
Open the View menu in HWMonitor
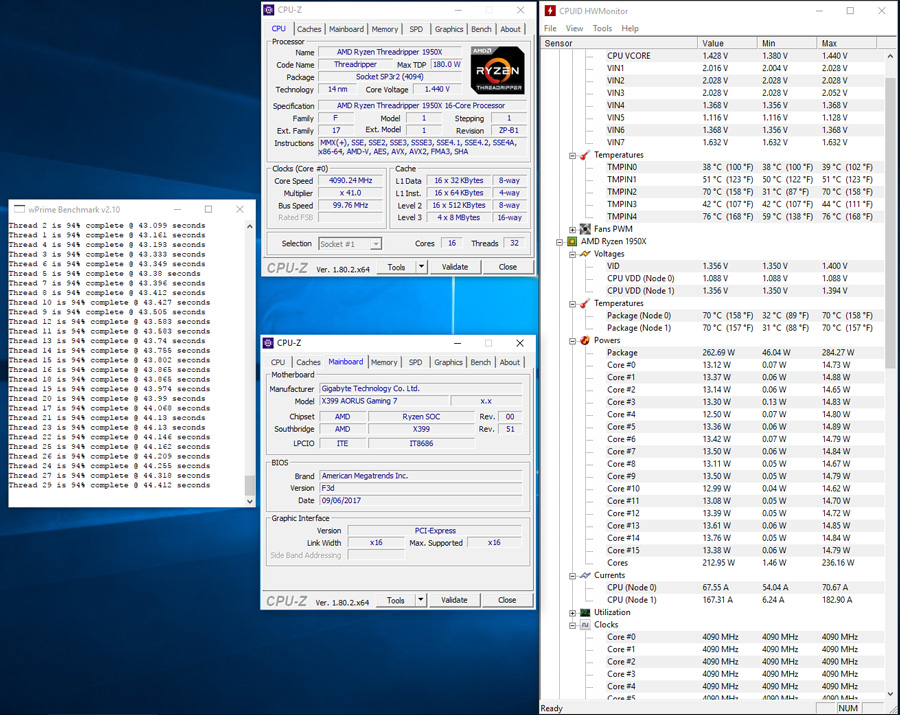tap(574, 28)
